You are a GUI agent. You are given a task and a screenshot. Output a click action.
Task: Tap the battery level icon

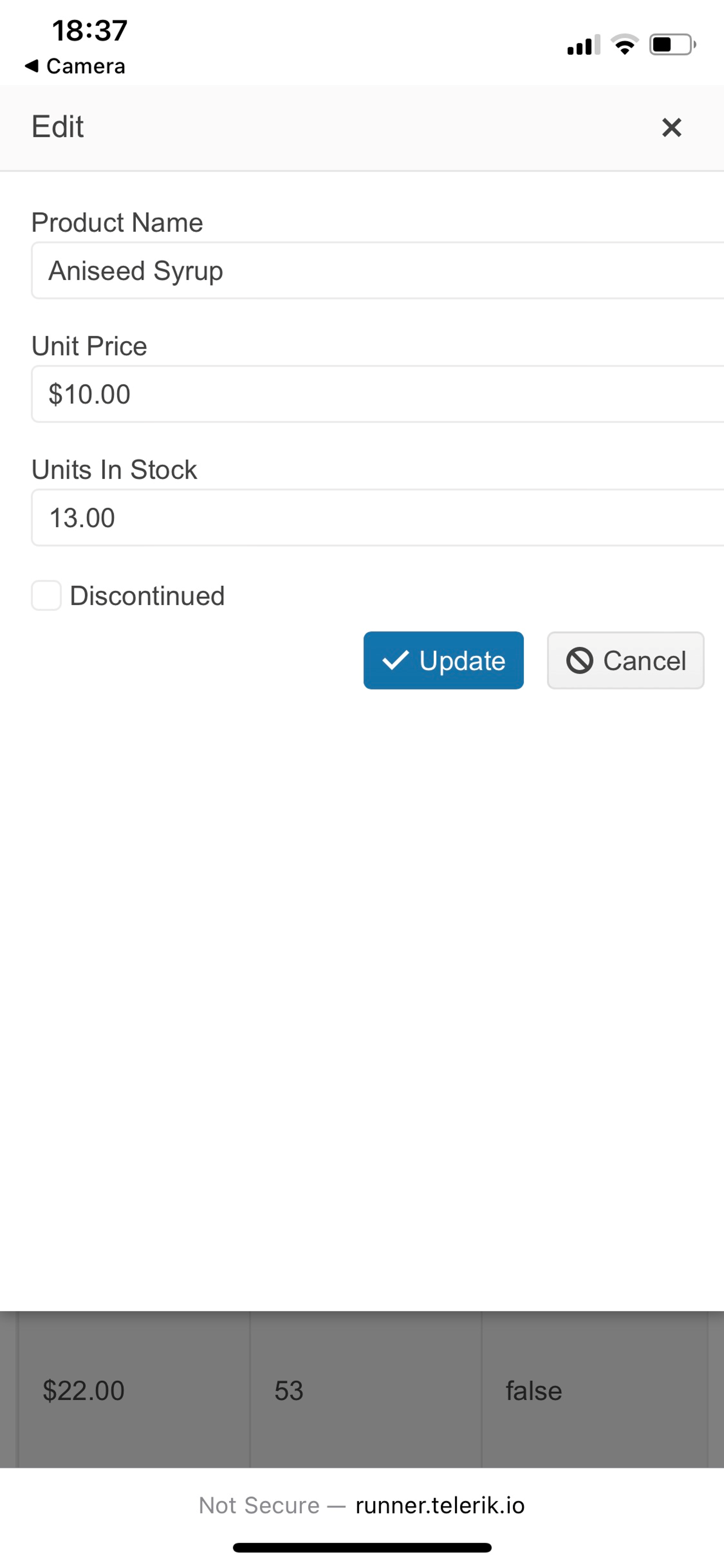pyautogui.click(x=672, y=45)
